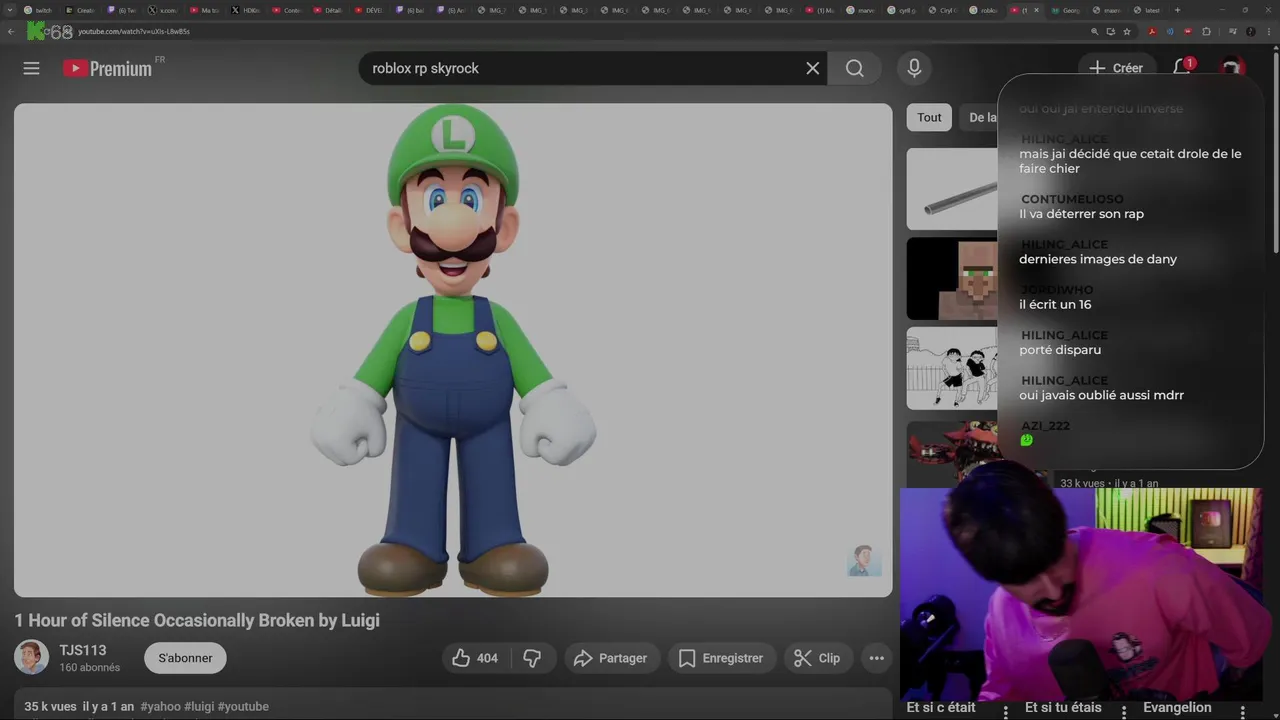
Task: Open the options dots beside 'Et si tu étais'
Action: coord(1123,712)
